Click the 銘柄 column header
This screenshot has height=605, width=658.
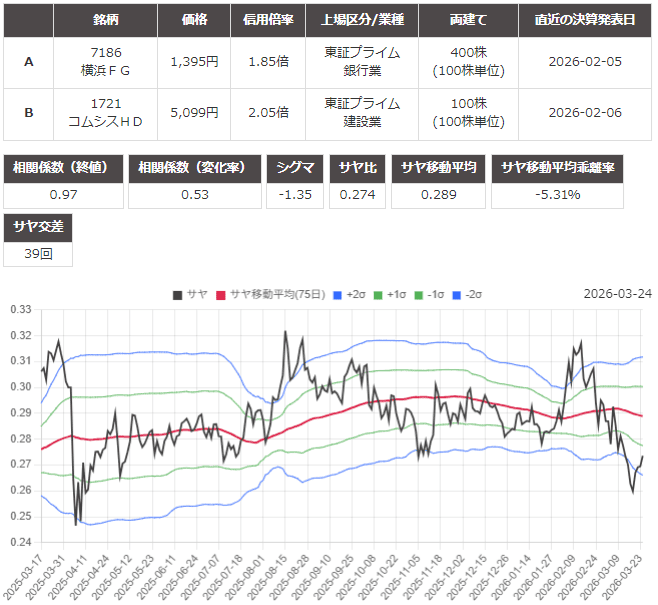tap(106, 20)
